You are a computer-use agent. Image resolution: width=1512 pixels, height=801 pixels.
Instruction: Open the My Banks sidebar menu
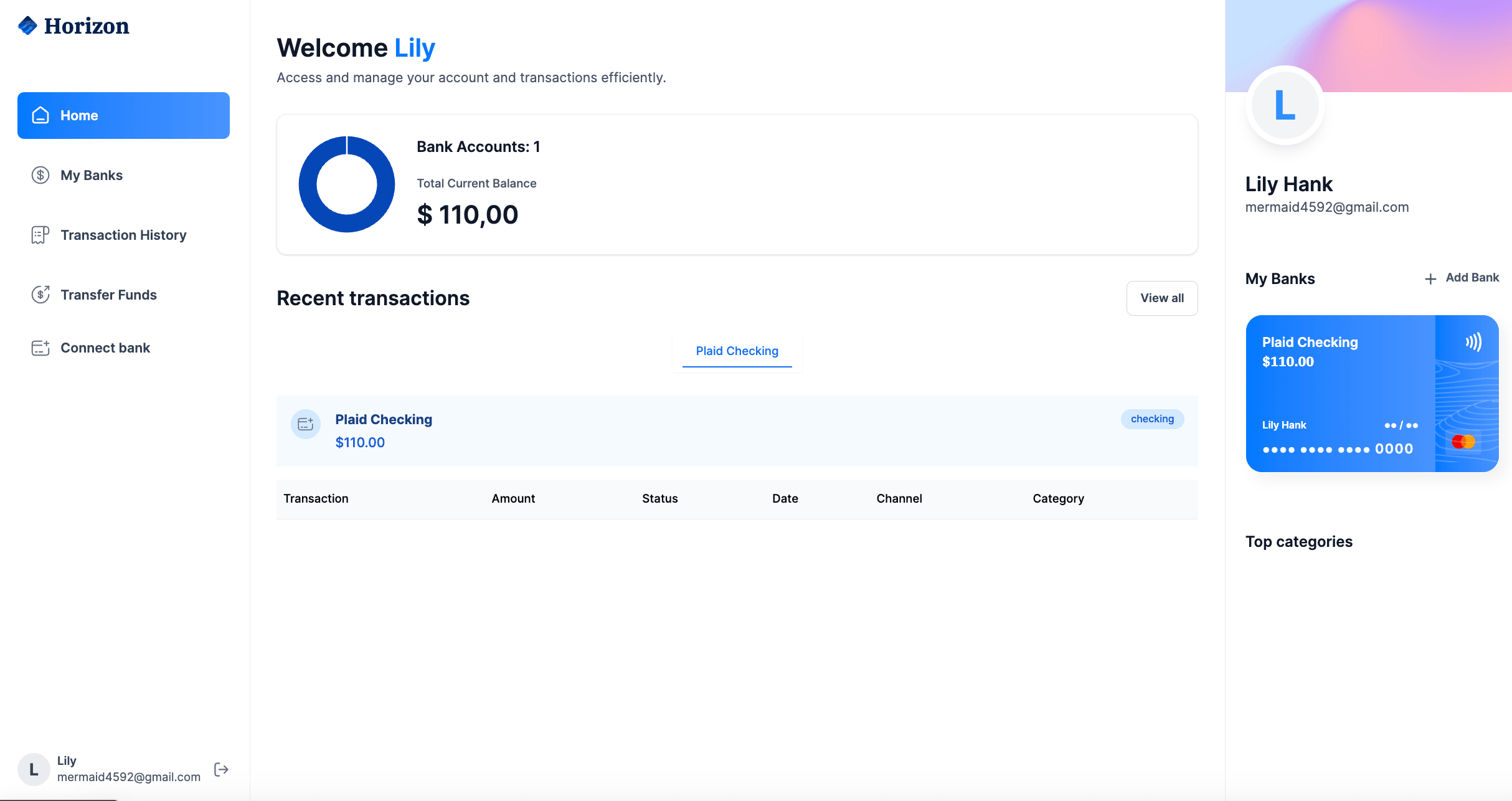coord(92,175)
